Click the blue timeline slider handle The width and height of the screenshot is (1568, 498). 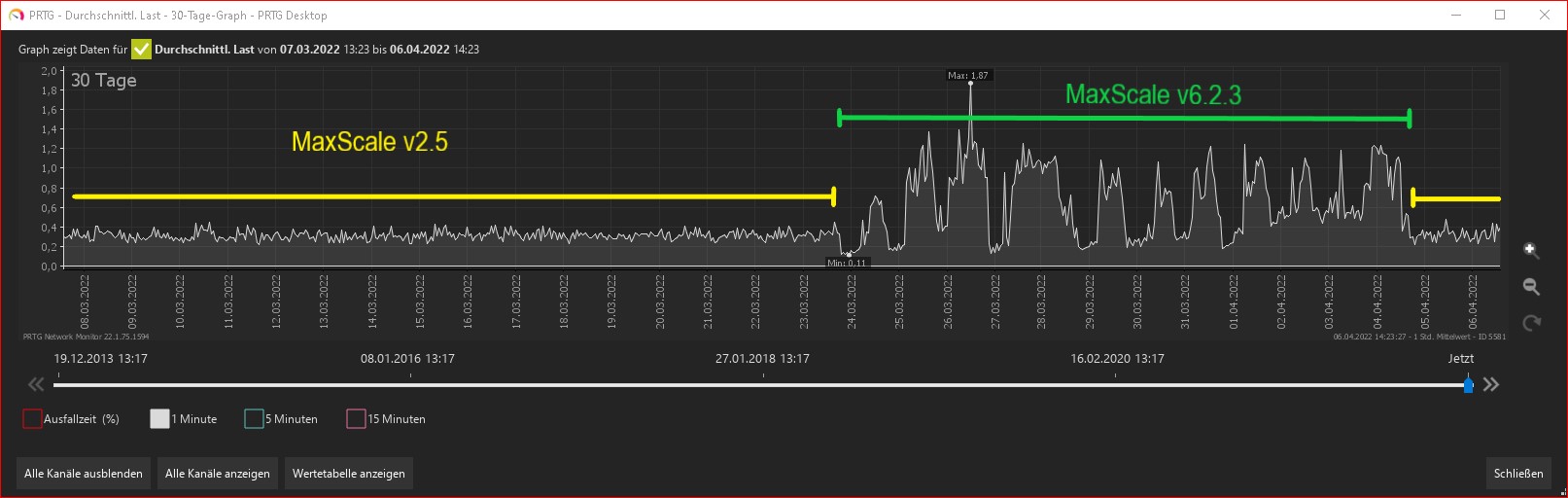[x=1468, y=385]
